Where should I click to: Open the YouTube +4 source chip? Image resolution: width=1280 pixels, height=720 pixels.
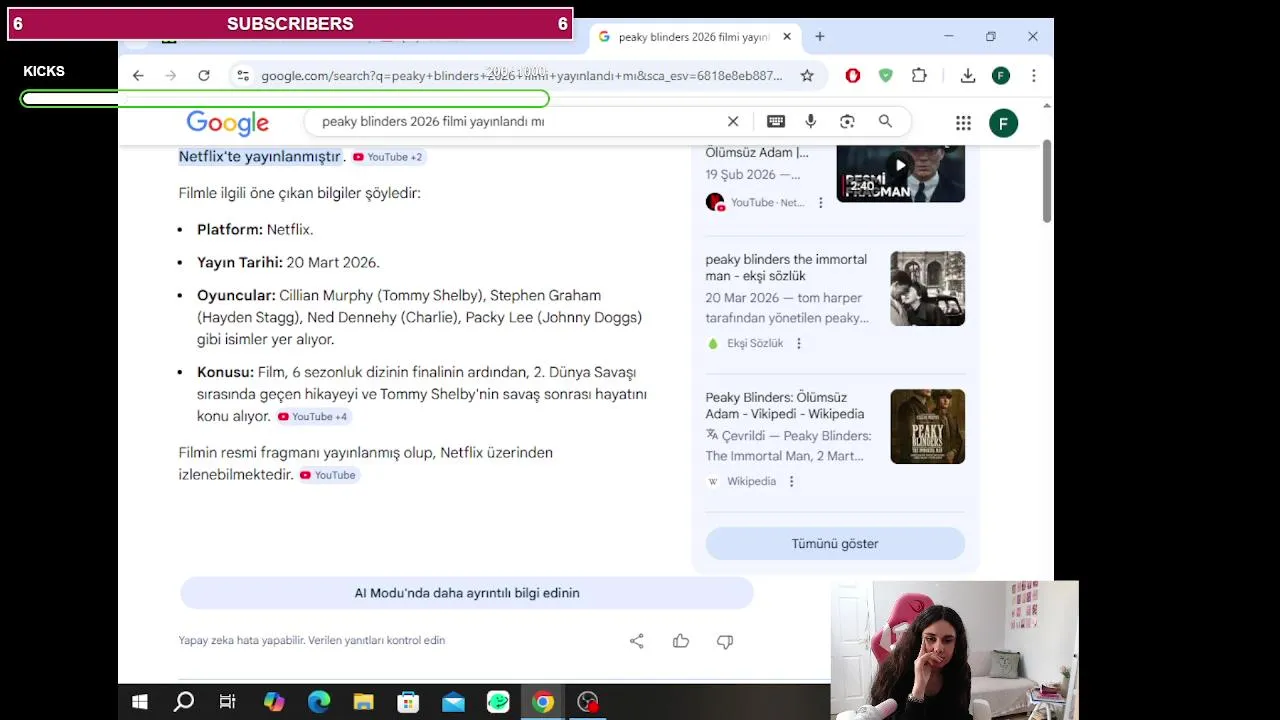click(x=312, y=416)
